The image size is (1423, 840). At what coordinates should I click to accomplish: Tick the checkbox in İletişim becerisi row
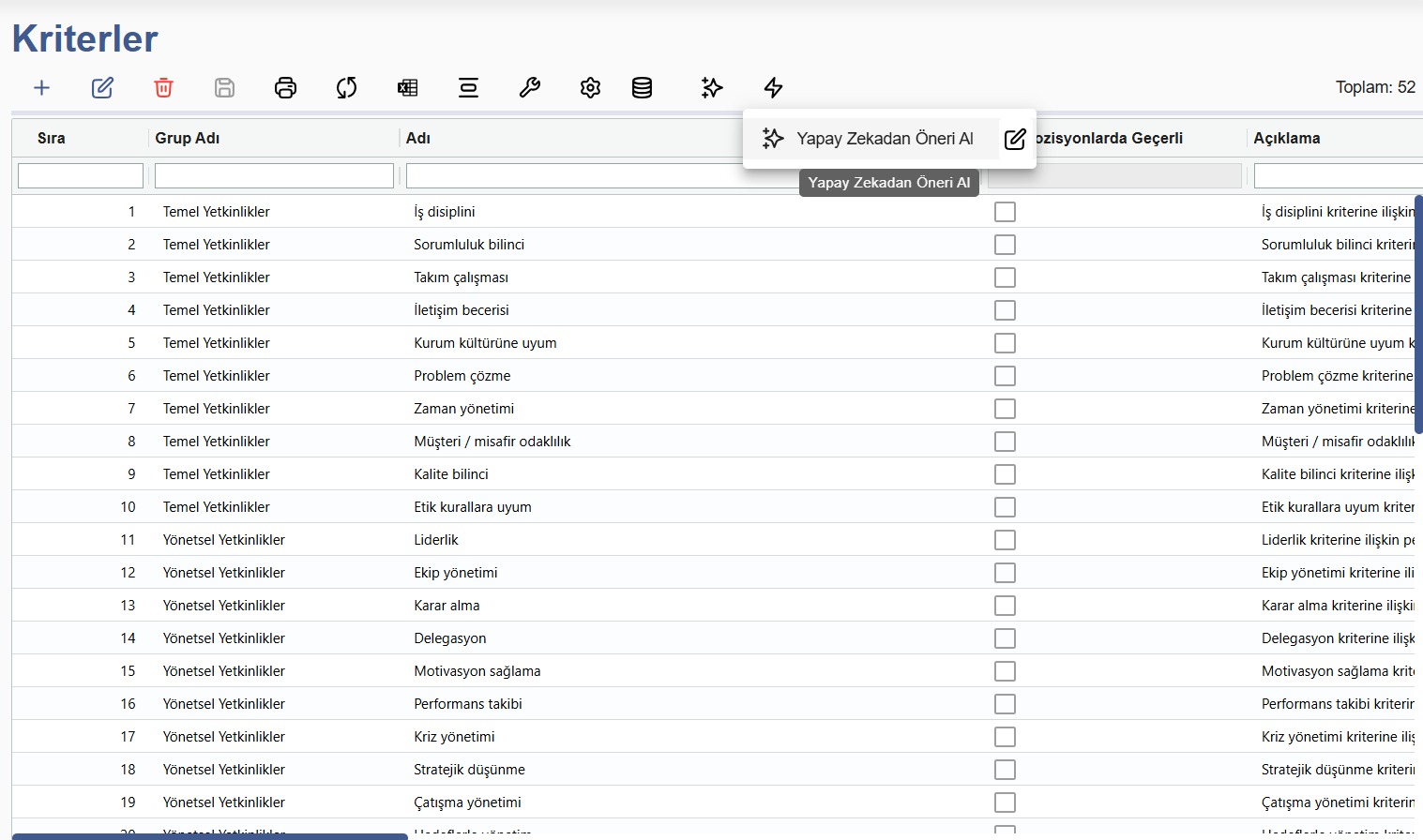click(x=1005, y=310)
